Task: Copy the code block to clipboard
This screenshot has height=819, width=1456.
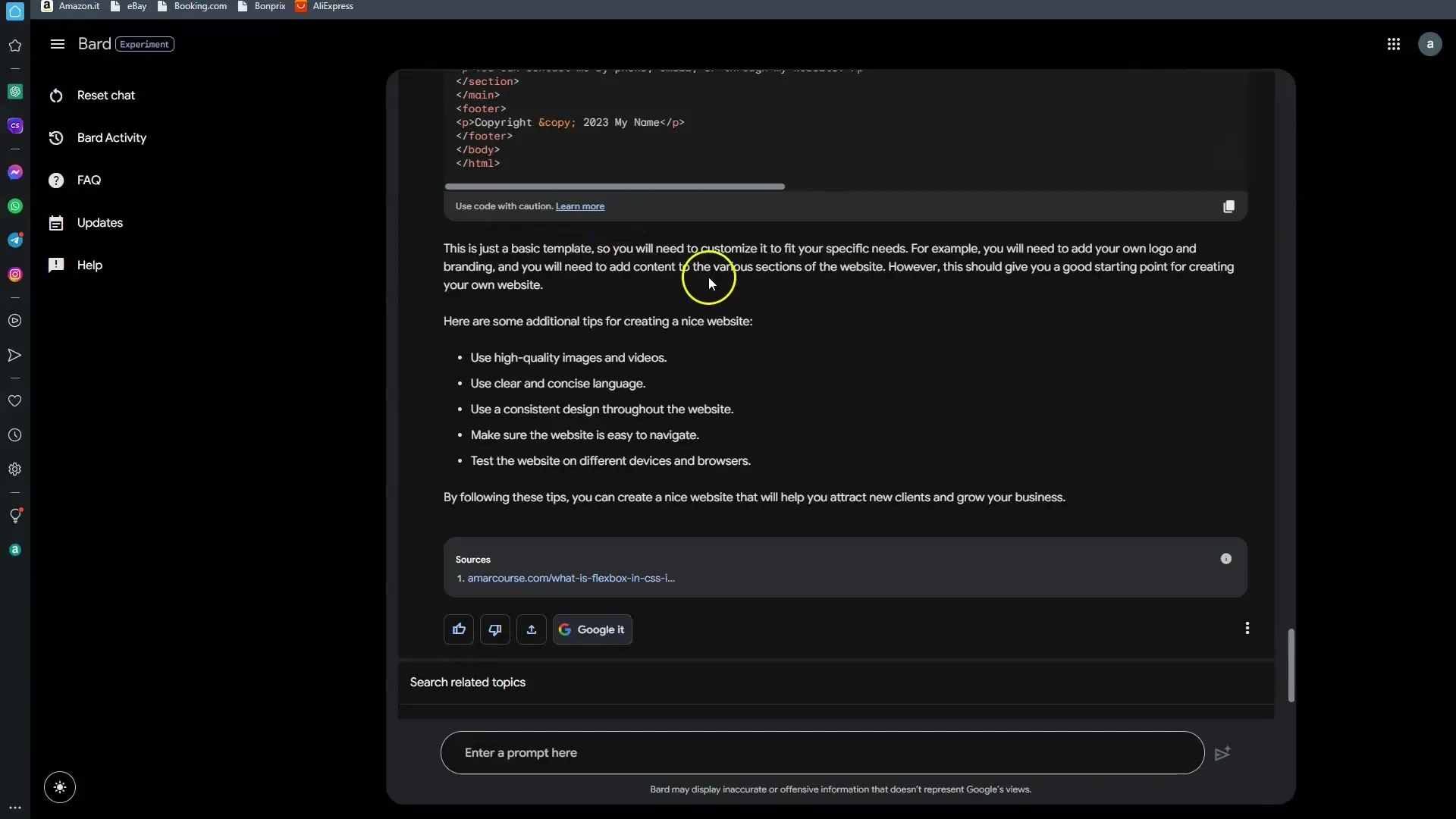Action: tap(1228, 206)
